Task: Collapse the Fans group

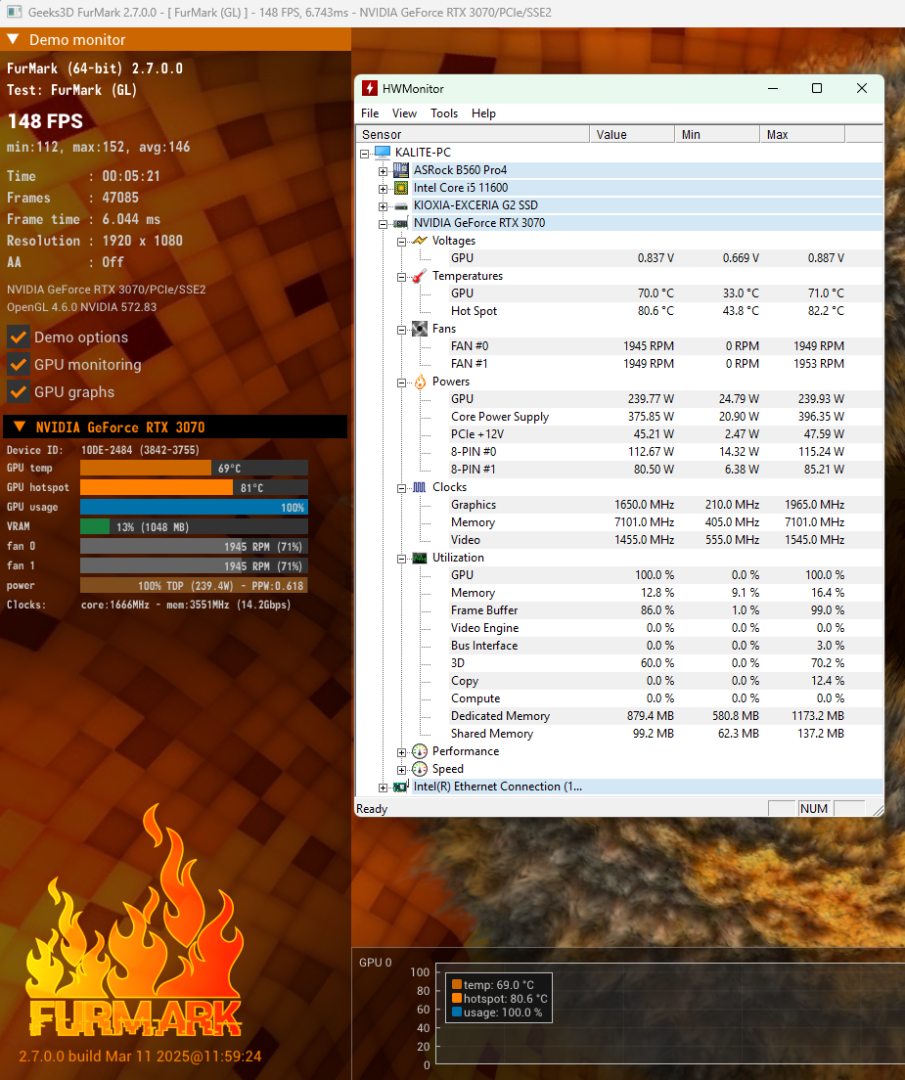Action: (402, 330)
